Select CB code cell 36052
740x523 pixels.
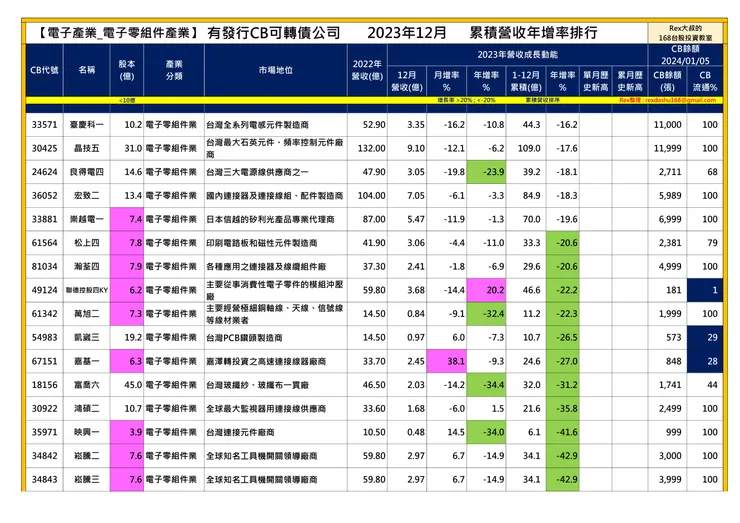44,195
